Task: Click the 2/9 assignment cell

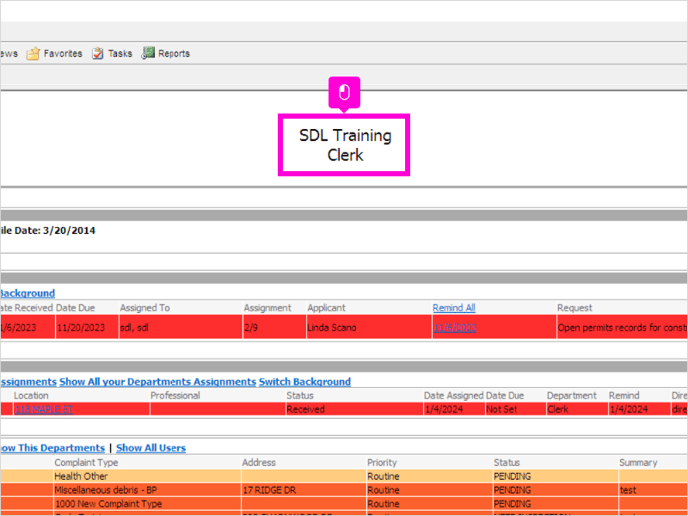Action: (274, 327)
